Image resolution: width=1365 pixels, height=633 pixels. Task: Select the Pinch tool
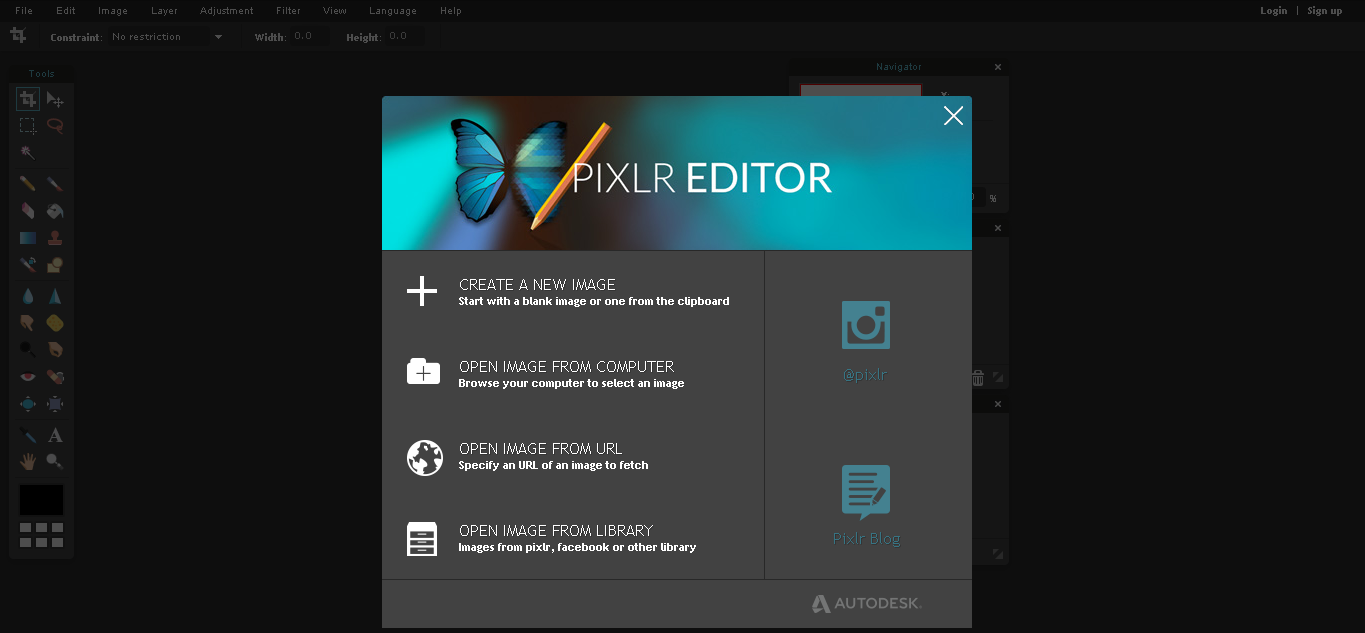tap(55, 404)
